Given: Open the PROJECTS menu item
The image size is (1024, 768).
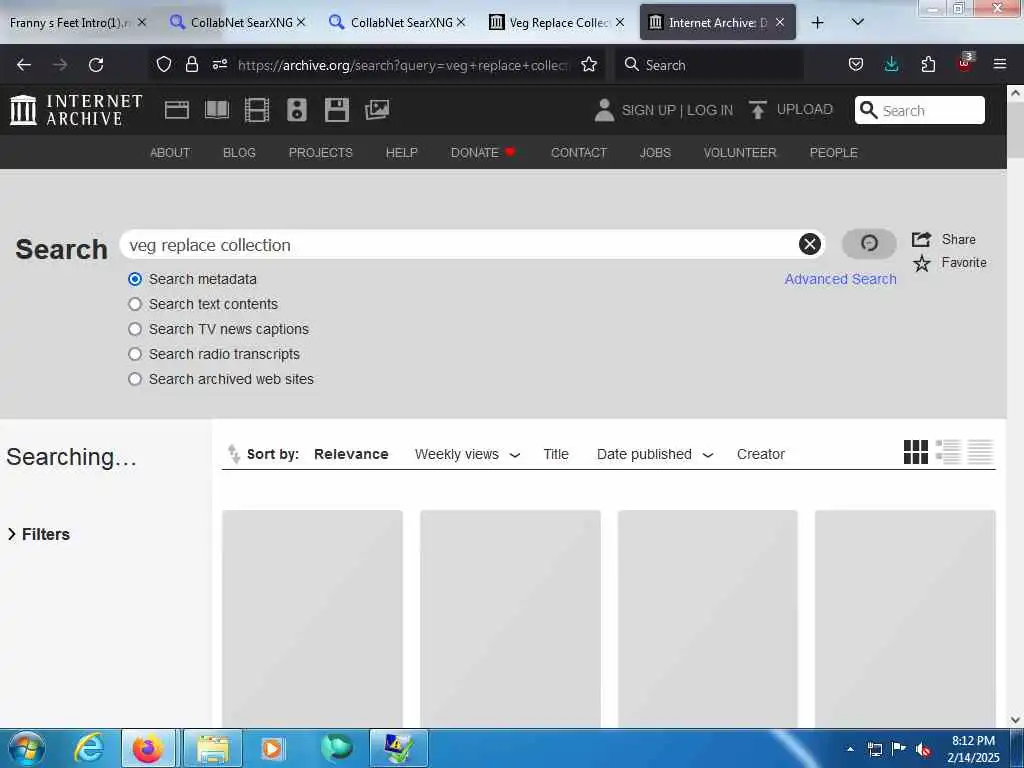Looking at the screenshot, I should (x=321, y=152).
